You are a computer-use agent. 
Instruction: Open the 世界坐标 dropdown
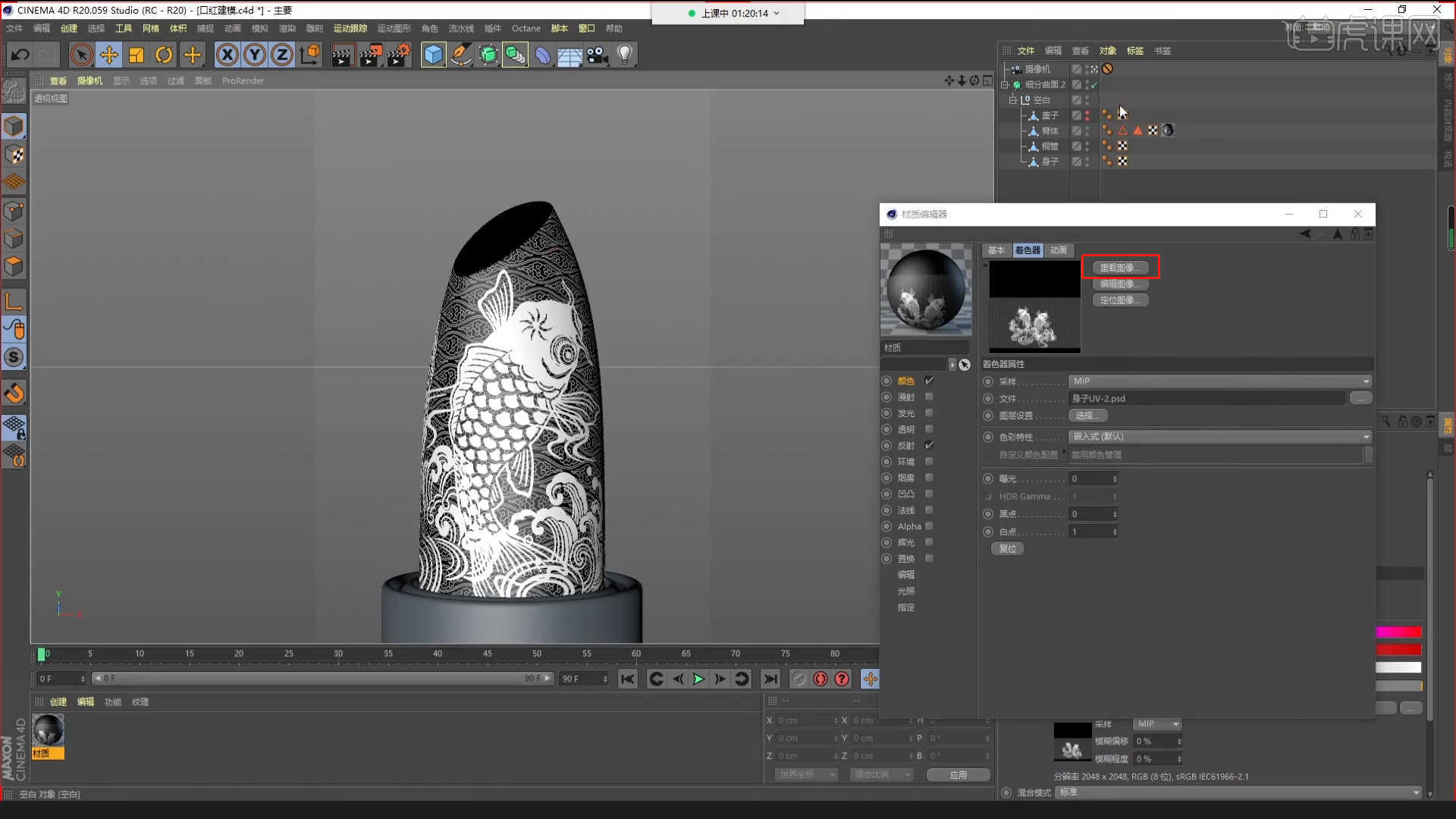806,775
